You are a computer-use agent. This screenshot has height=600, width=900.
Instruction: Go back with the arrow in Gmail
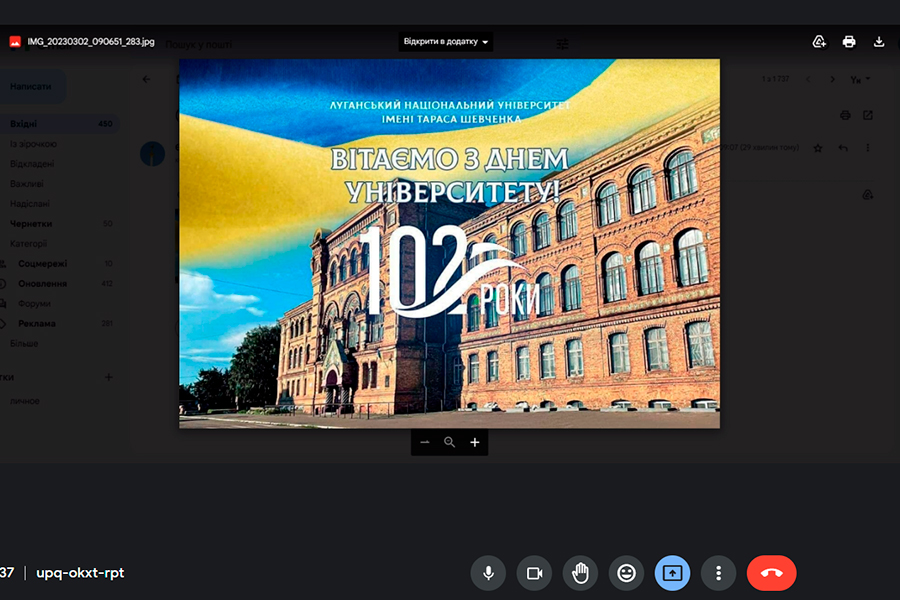click(146, 79)
